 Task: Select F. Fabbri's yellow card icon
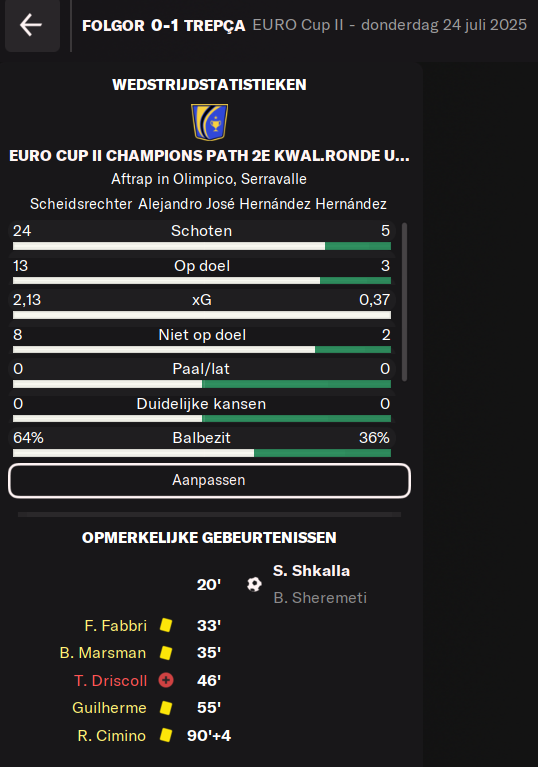coord(166,625)
